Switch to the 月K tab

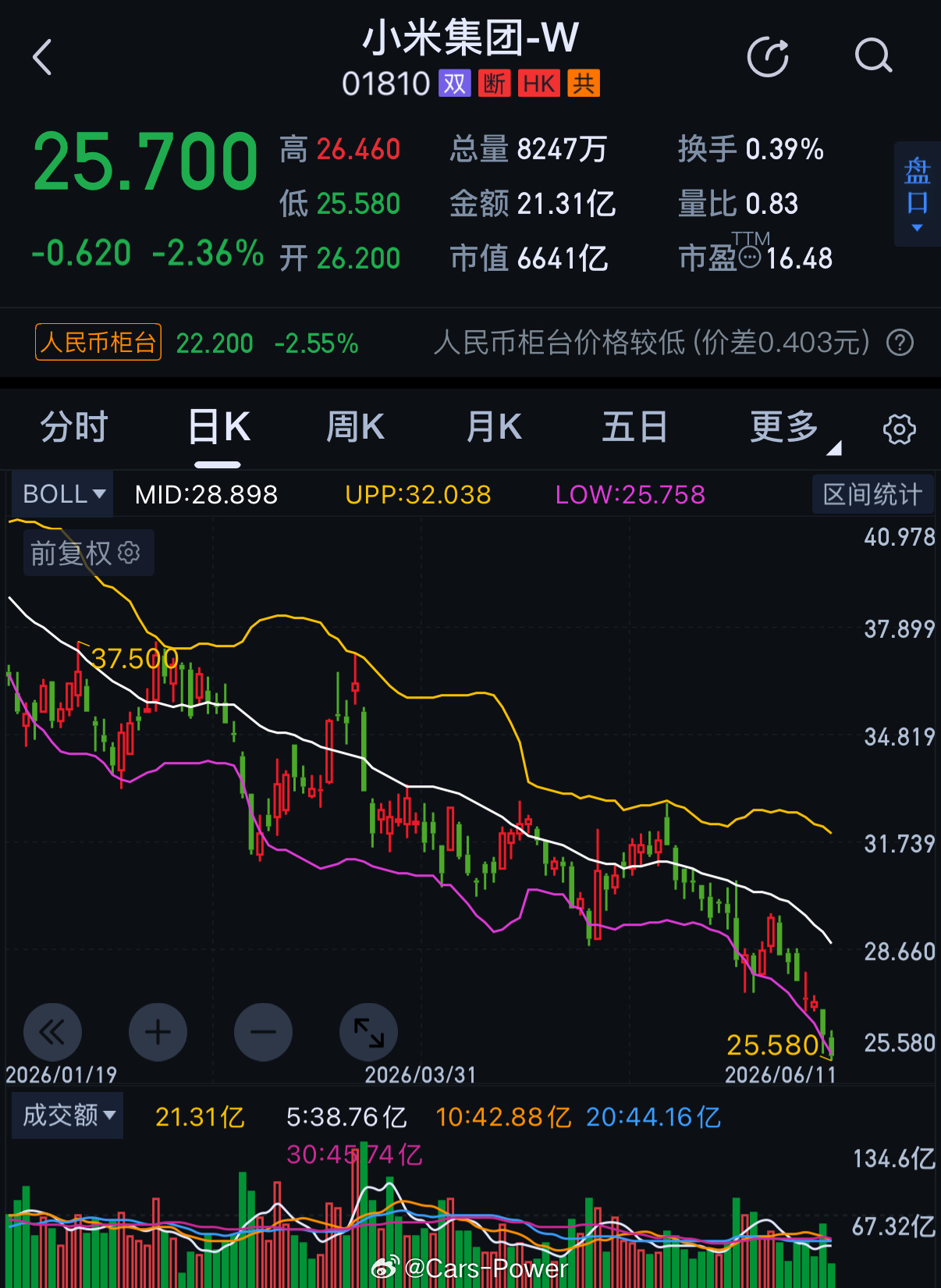(x=493, y=427)
